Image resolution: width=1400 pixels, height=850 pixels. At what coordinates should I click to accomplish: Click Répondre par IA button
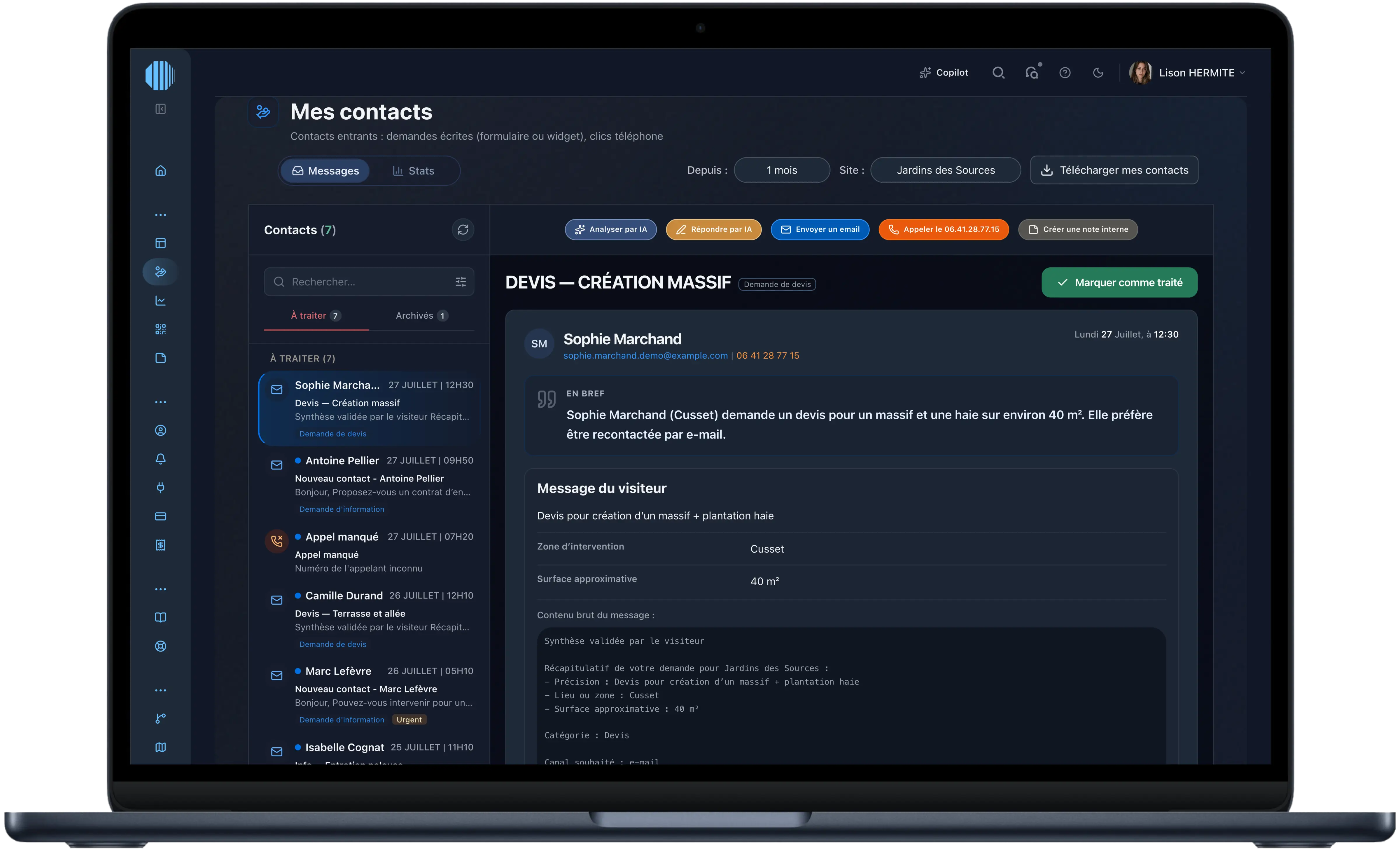coord(714,229)
